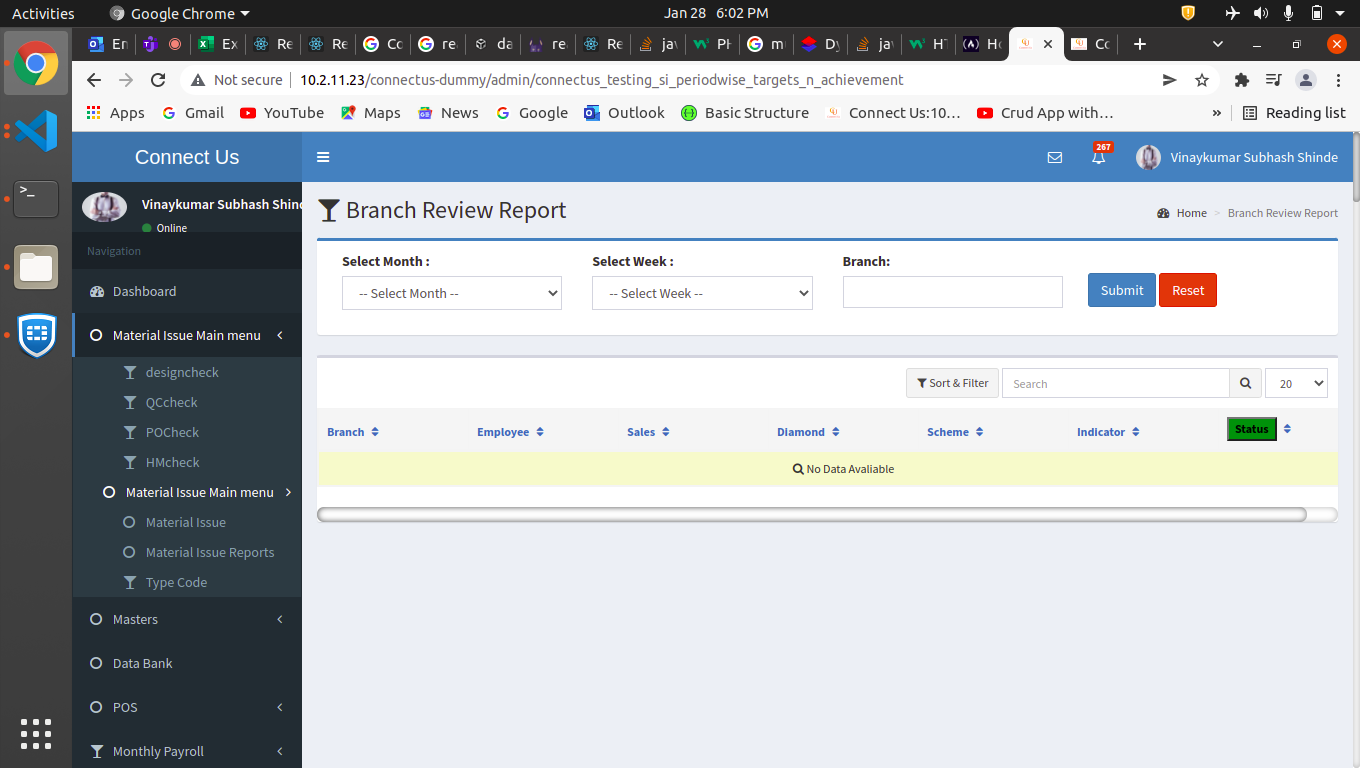Click the filter icon beside Type Code
The image size is (1360, 768).
[x=129, y=582]
